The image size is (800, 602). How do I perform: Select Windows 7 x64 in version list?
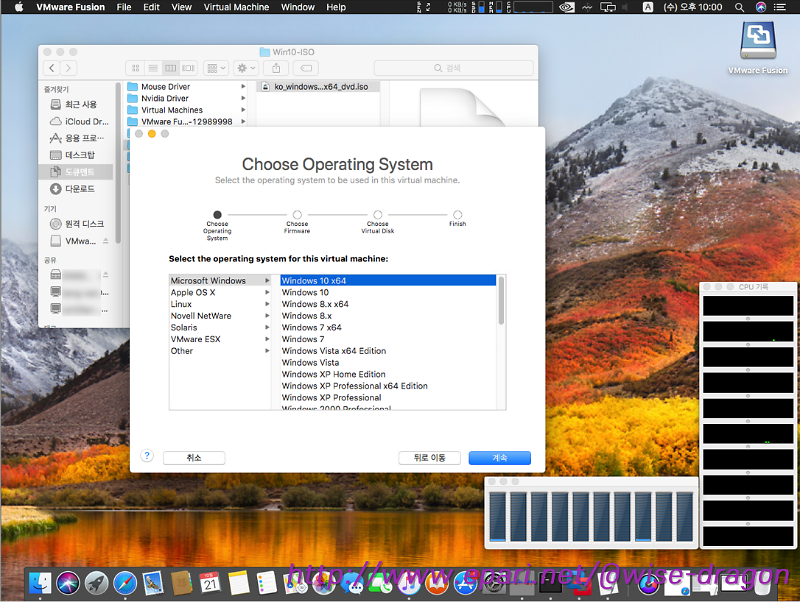(x=388, y=328)
